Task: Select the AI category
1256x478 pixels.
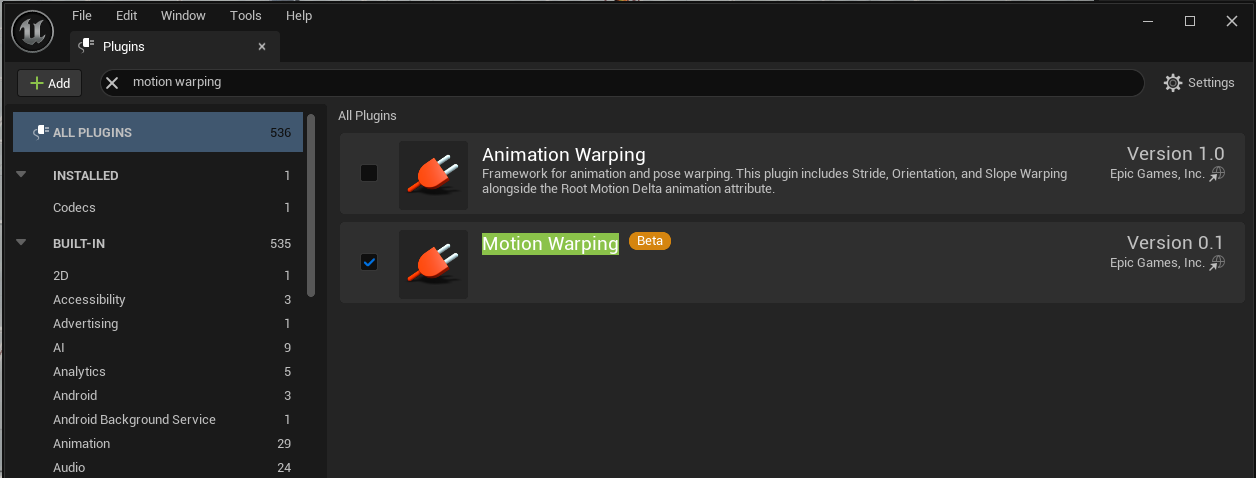Action: (158, 347)
